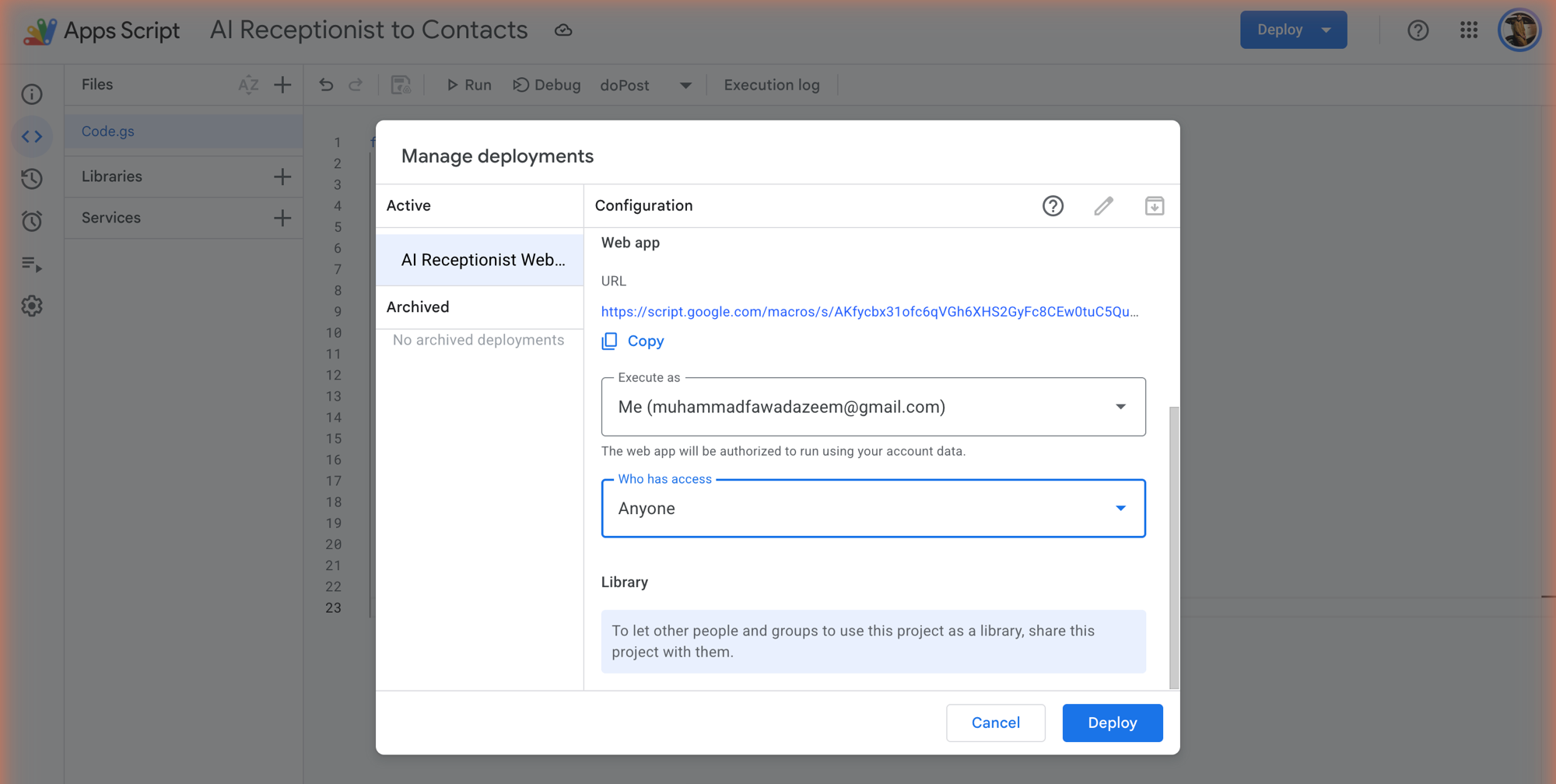Open the Execution log
The width and height of the screenshot is (1556, 784).
(x=772, y=85)
